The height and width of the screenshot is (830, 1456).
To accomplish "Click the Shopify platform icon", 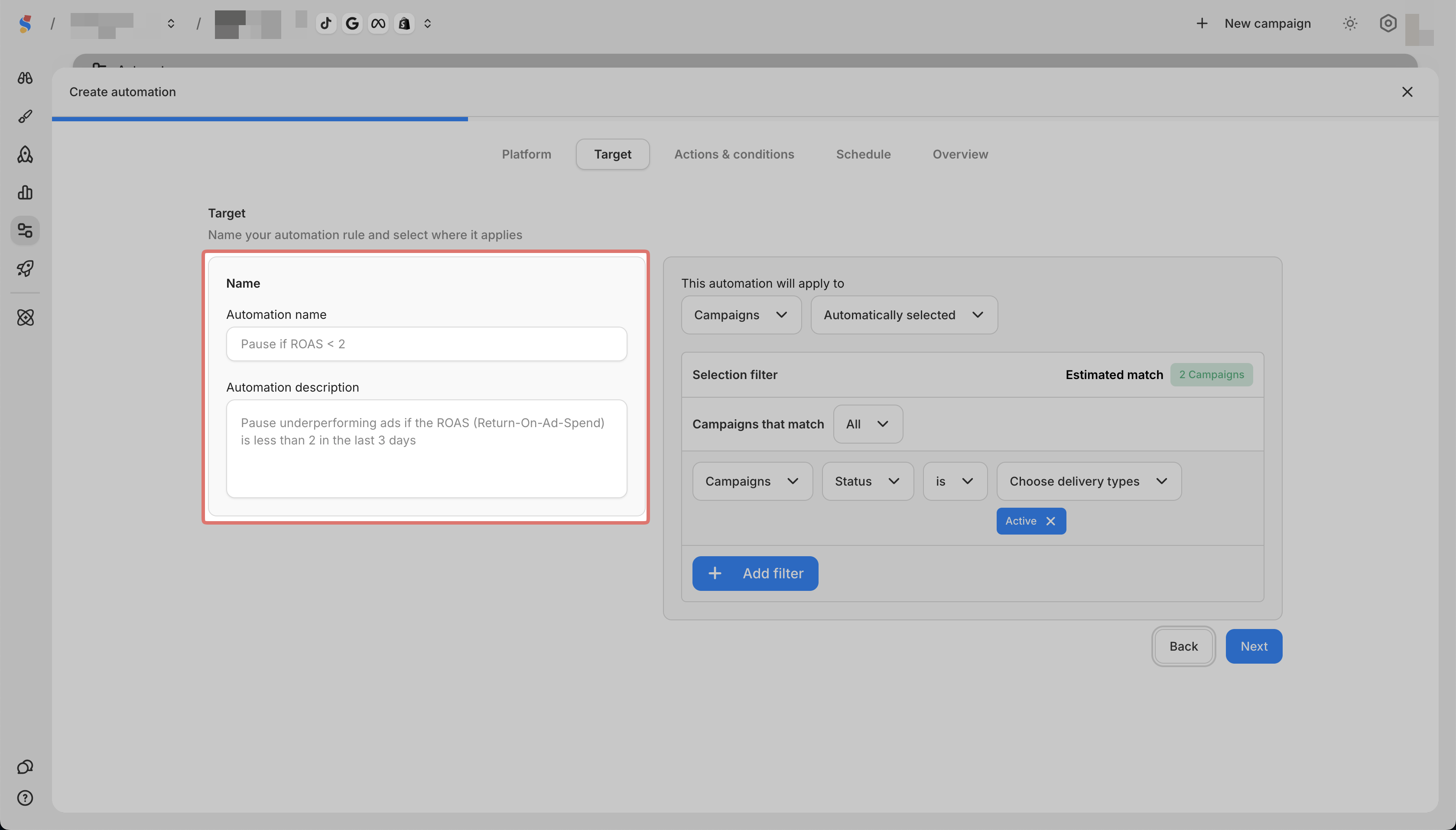I will click(x=404, y=23).
